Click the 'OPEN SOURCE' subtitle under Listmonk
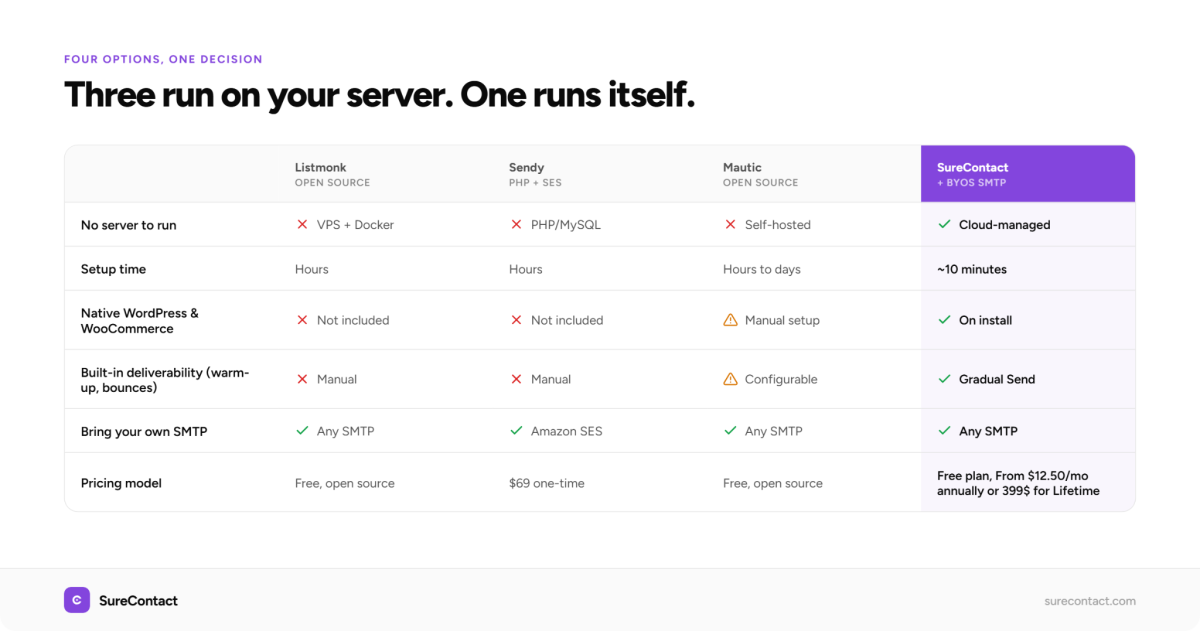The height and width of the screenshot is (631, 1200). coord(332,183)
